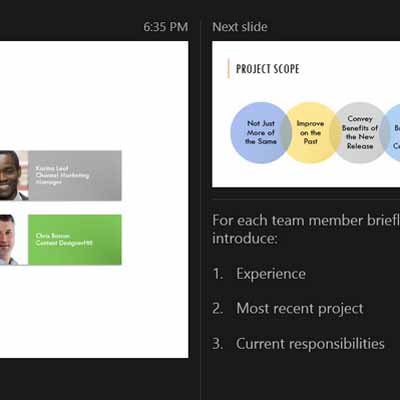Select the gray Convey Benefits circle
Screen dimensions: 400x400
point(359,132)
